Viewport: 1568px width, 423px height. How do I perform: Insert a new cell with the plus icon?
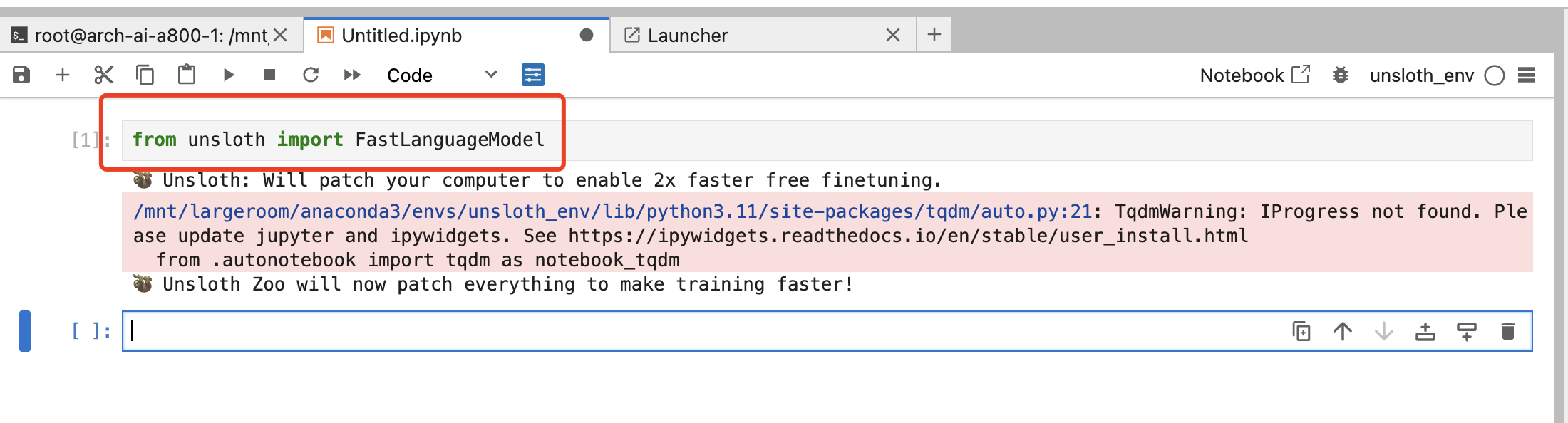(x=63, y=75)
